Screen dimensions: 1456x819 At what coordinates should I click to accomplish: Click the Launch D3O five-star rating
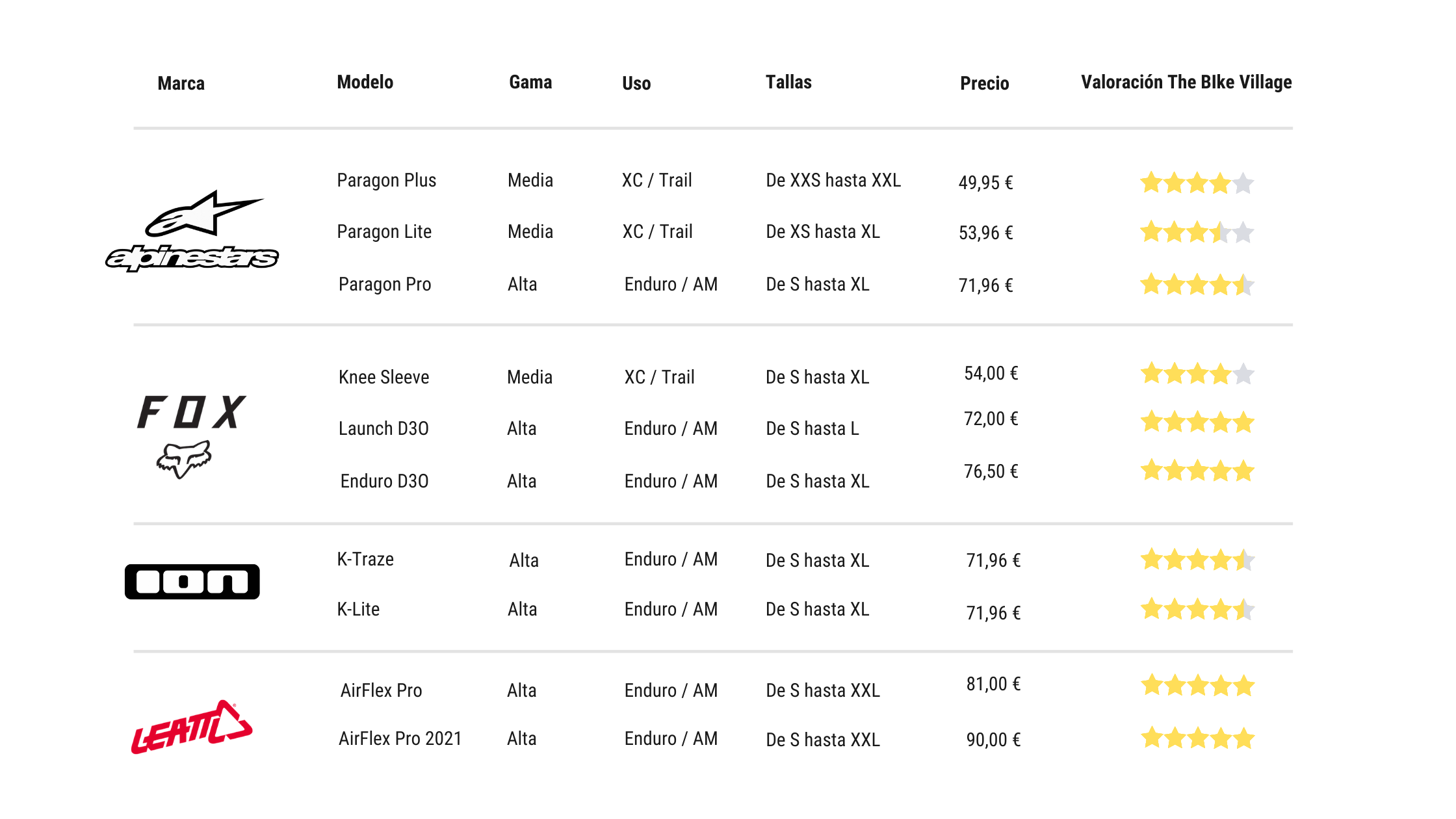click(x=1197, y=422)
